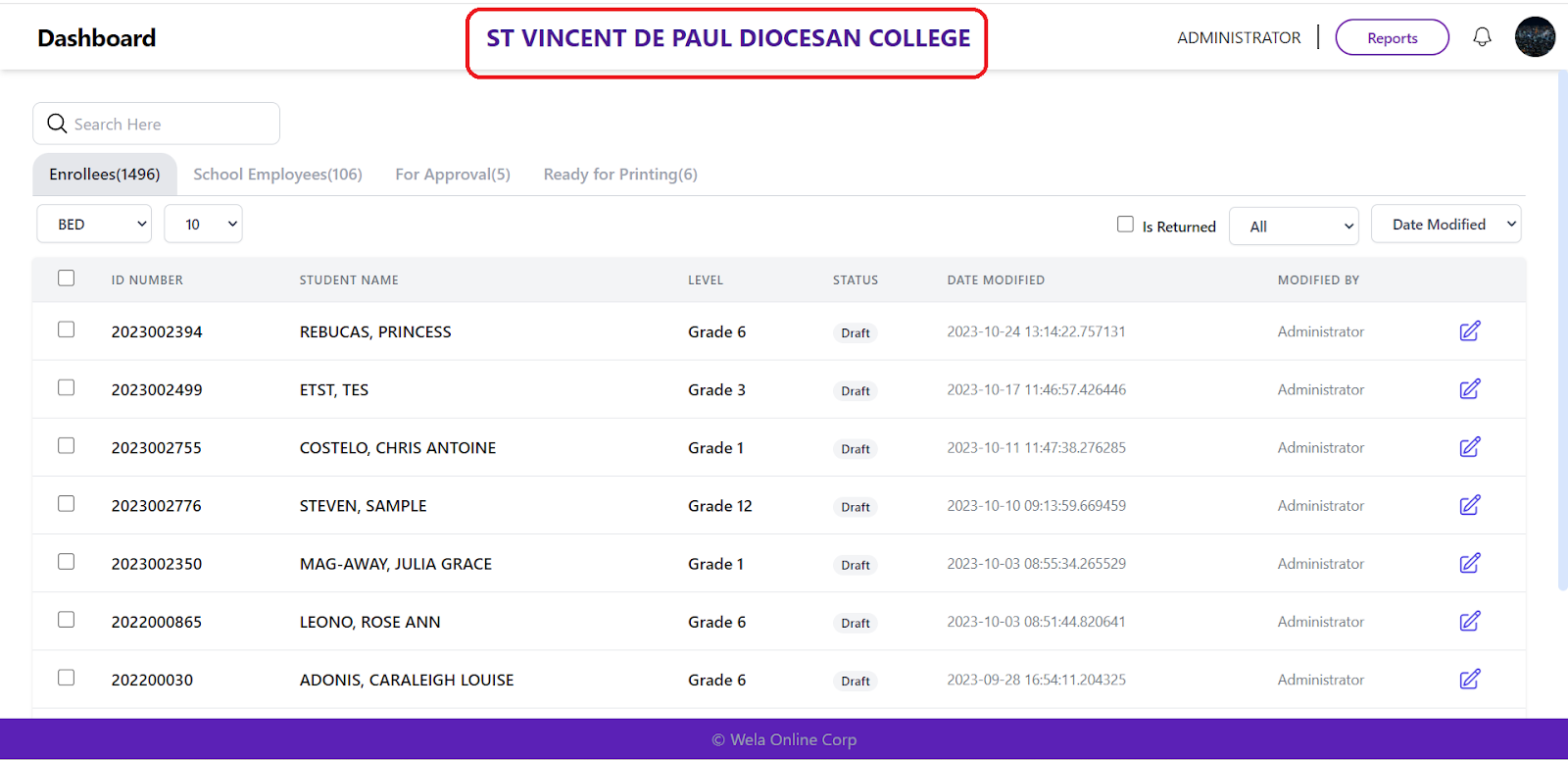The image size is (1568, 760).
Task: Open the rows-per-page dropdown showing 10
Action: 203,225
